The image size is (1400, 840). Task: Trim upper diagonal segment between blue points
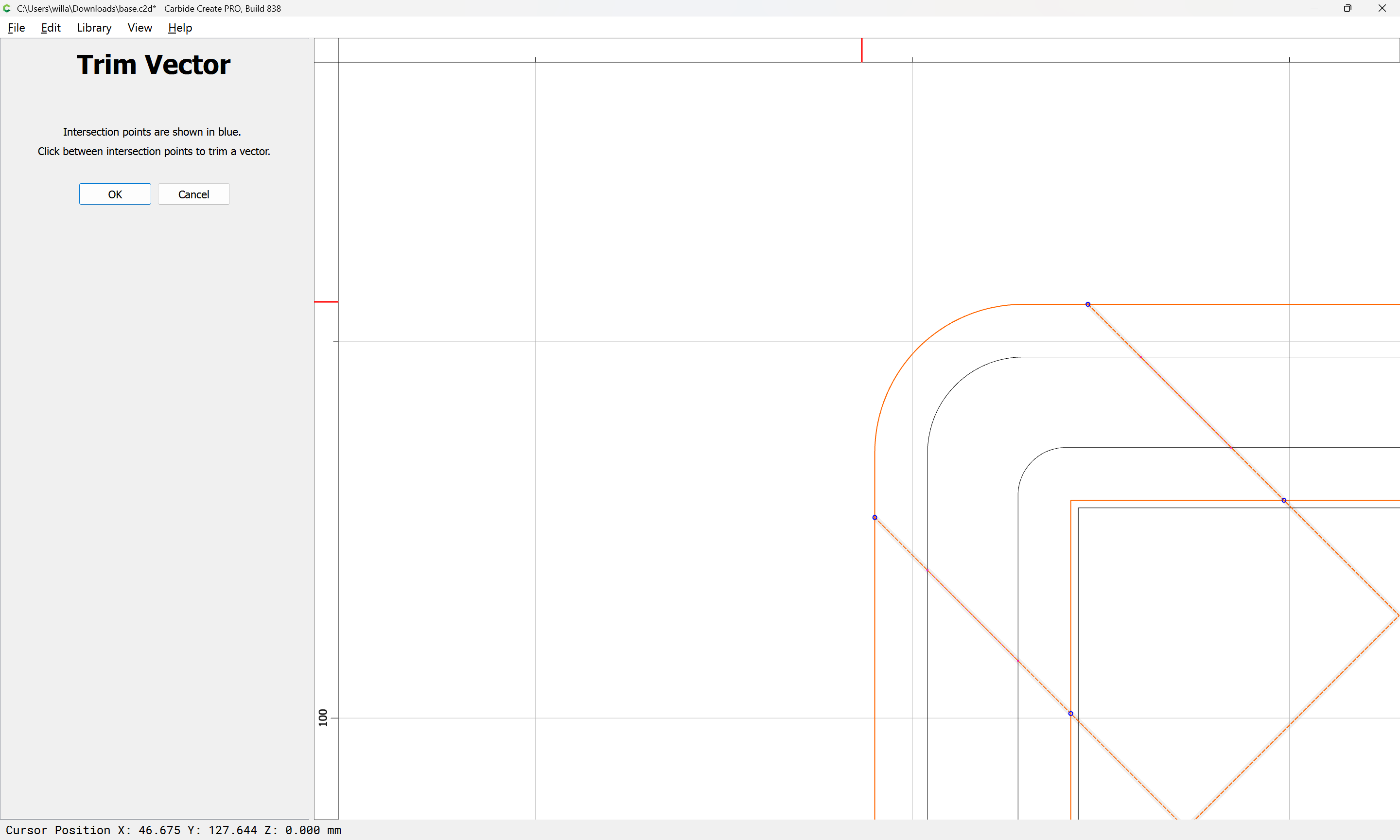tap(1186, 402)
